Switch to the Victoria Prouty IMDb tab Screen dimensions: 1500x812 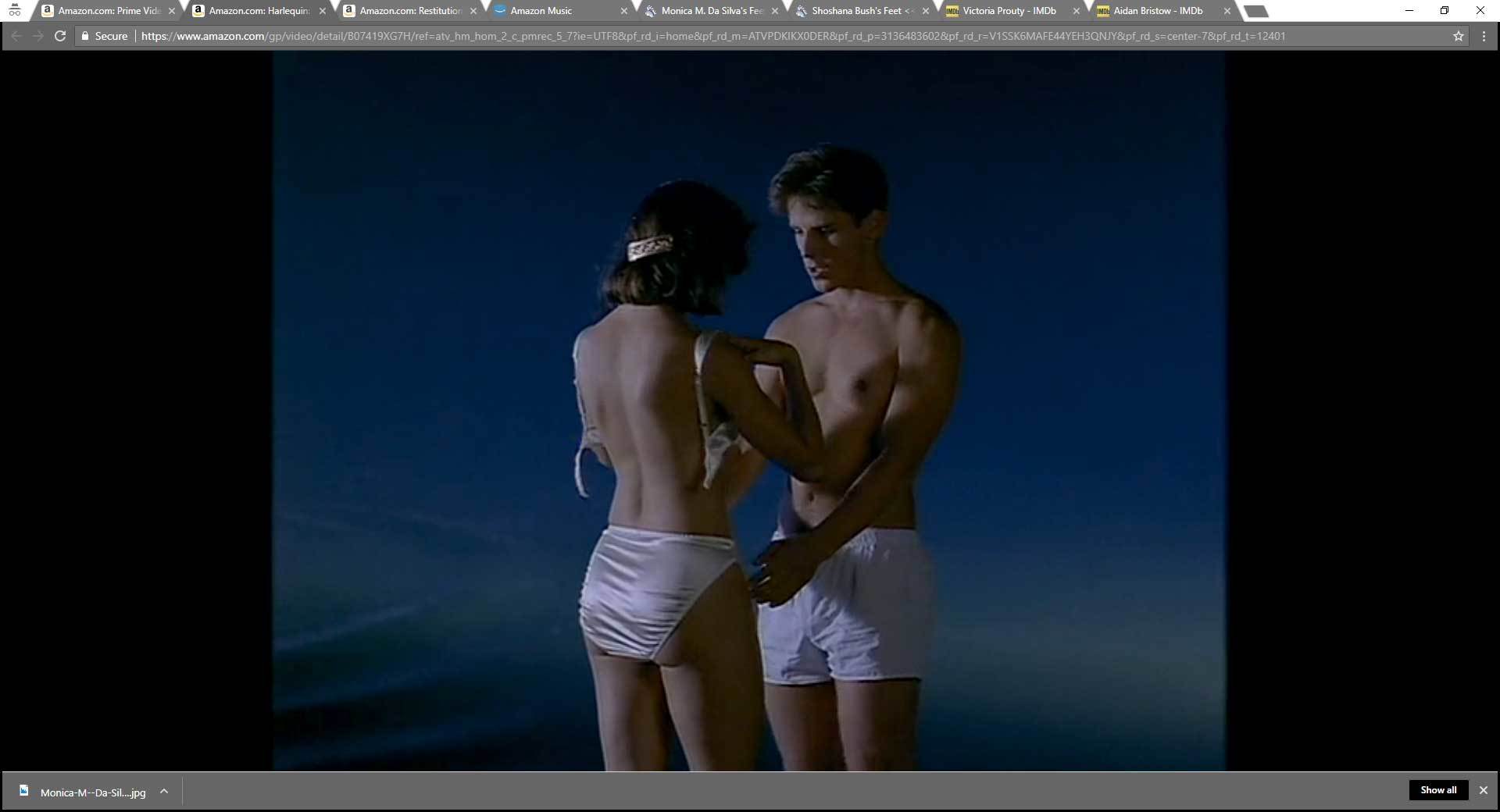tap(1009, 11)
